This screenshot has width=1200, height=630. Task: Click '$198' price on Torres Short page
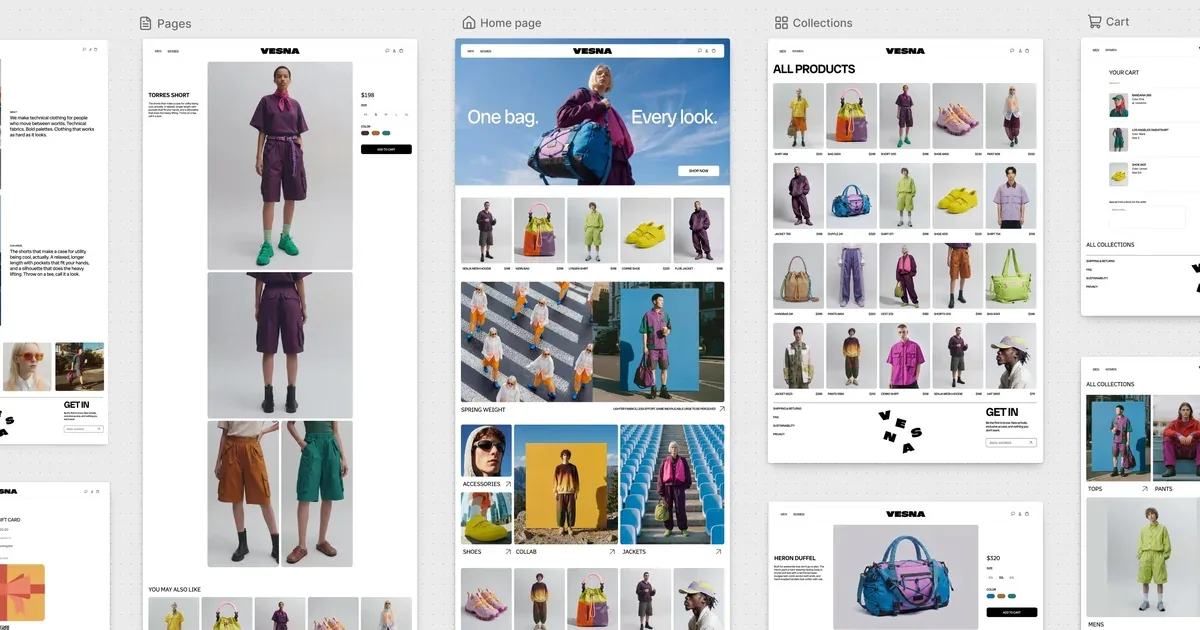point(367,96)
